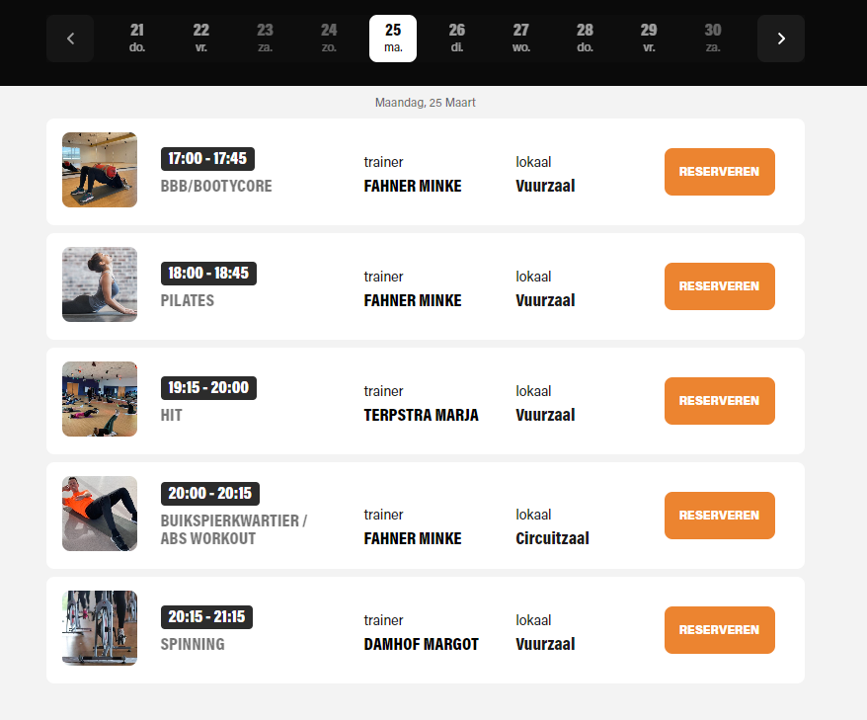867x720 pixels.
Task: Reserve the Buikspierkwartier / Abs Workout
Action: tap(719, 515)
